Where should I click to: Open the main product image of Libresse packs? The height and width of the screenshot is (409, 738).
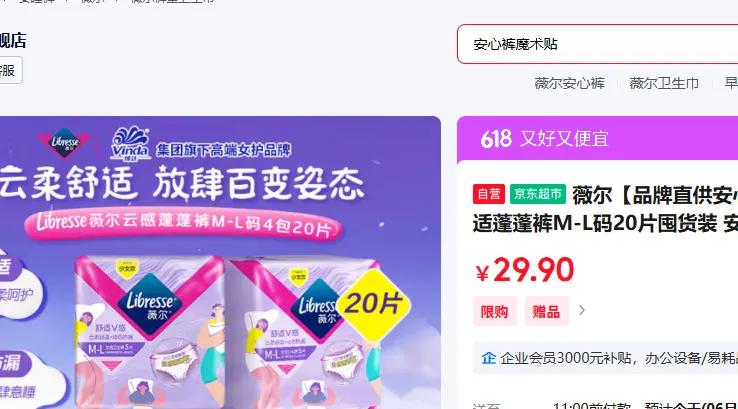point(220,262)
